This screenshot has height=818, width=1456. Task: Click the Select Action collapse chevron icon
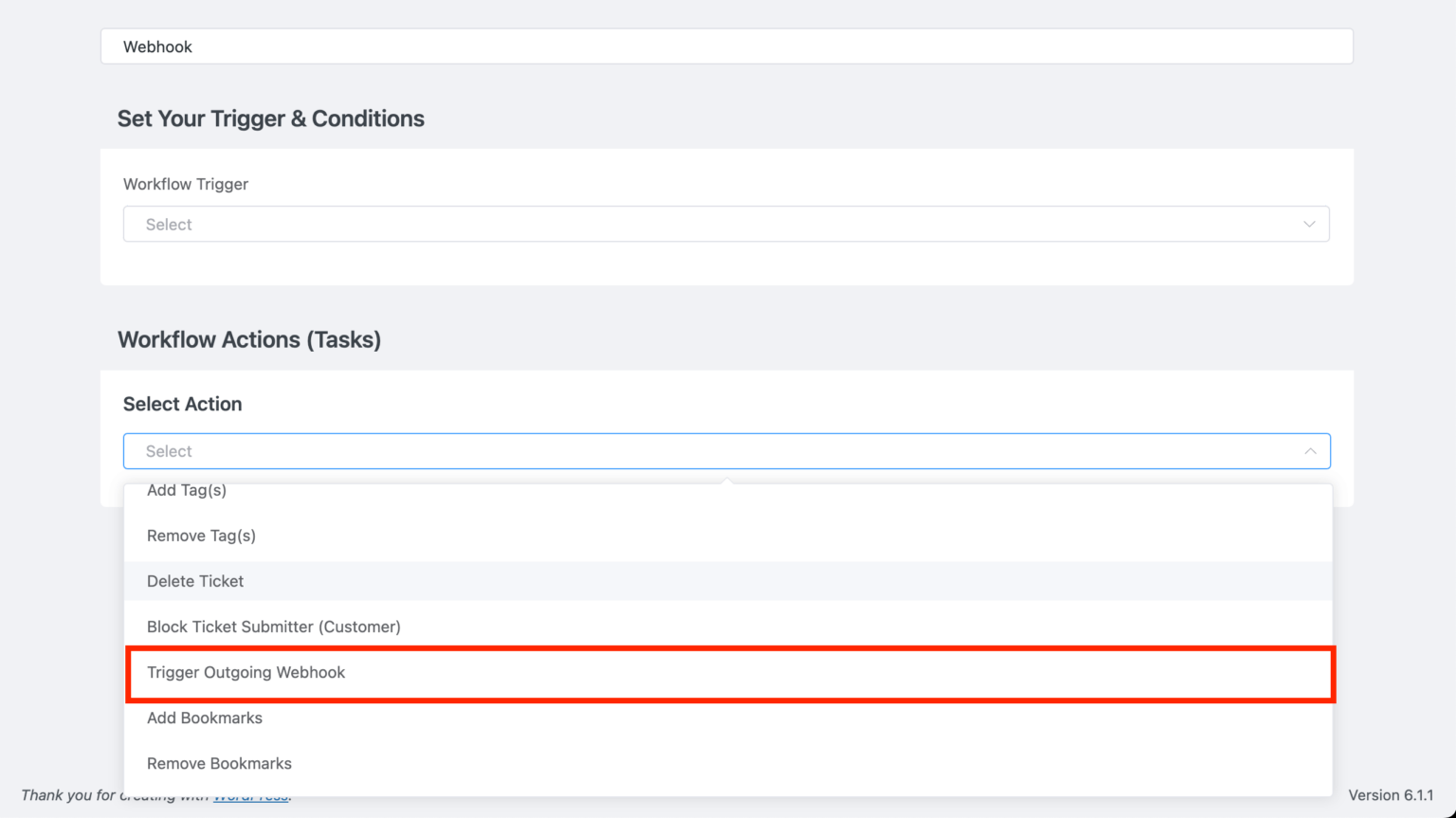(x=1309, y=451)
